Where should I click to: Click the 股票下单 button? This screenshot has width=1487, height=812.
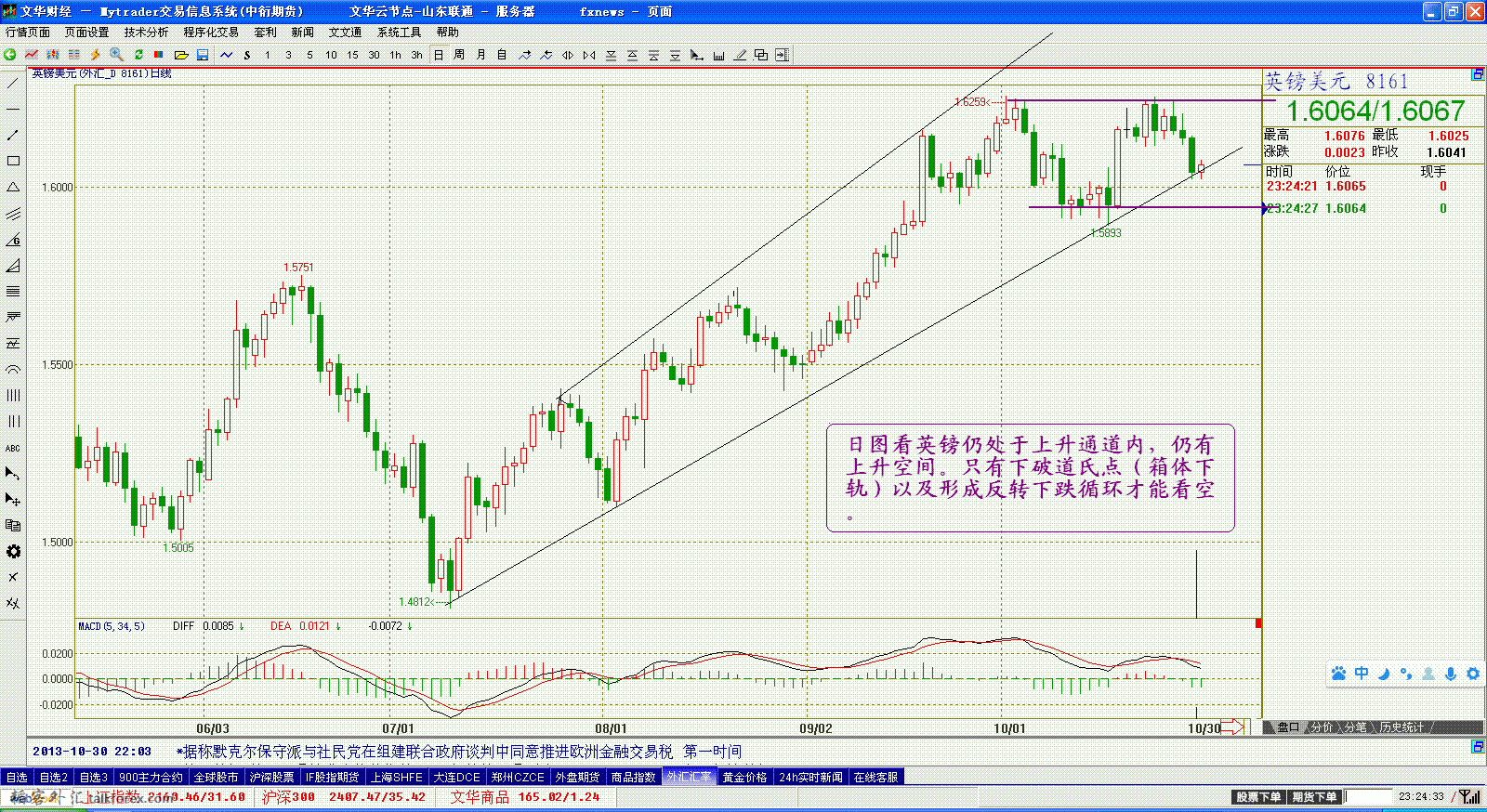(x=1258, y=797)
